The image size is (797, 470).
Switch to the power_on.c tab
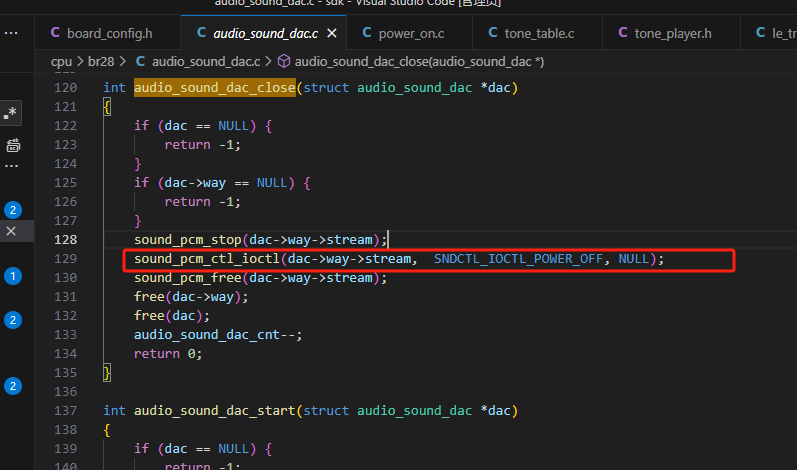click(409, 34)
